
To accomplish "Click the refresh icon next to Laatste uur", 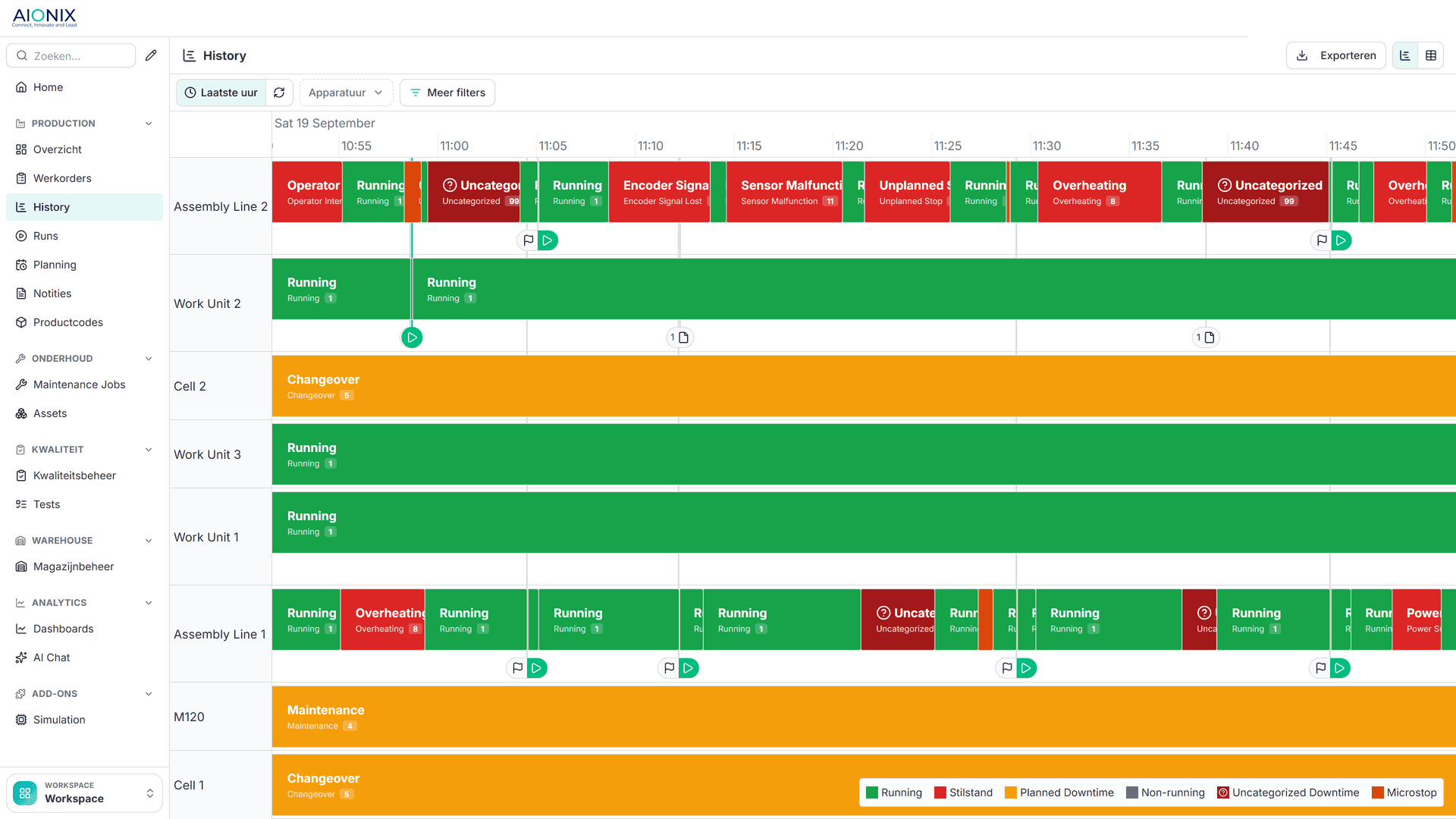I will (x=279, y=93).
